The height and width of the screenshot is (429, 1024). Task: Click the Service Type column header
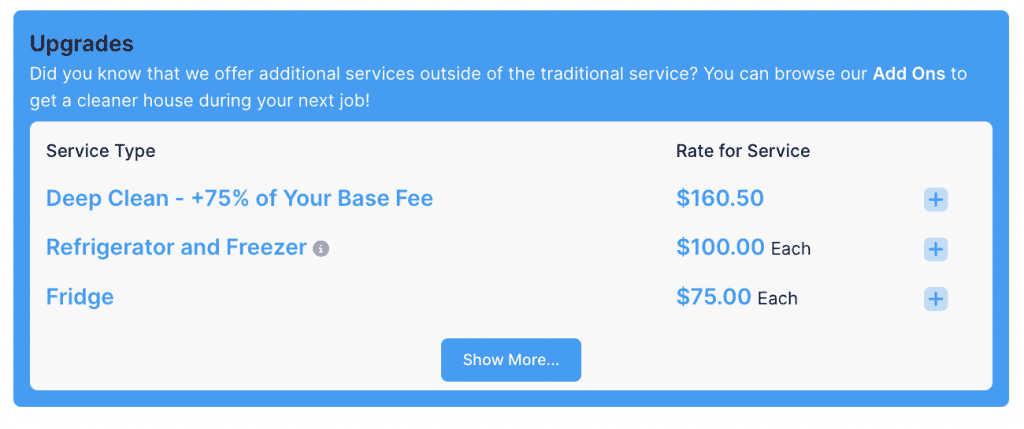[101, 151]
